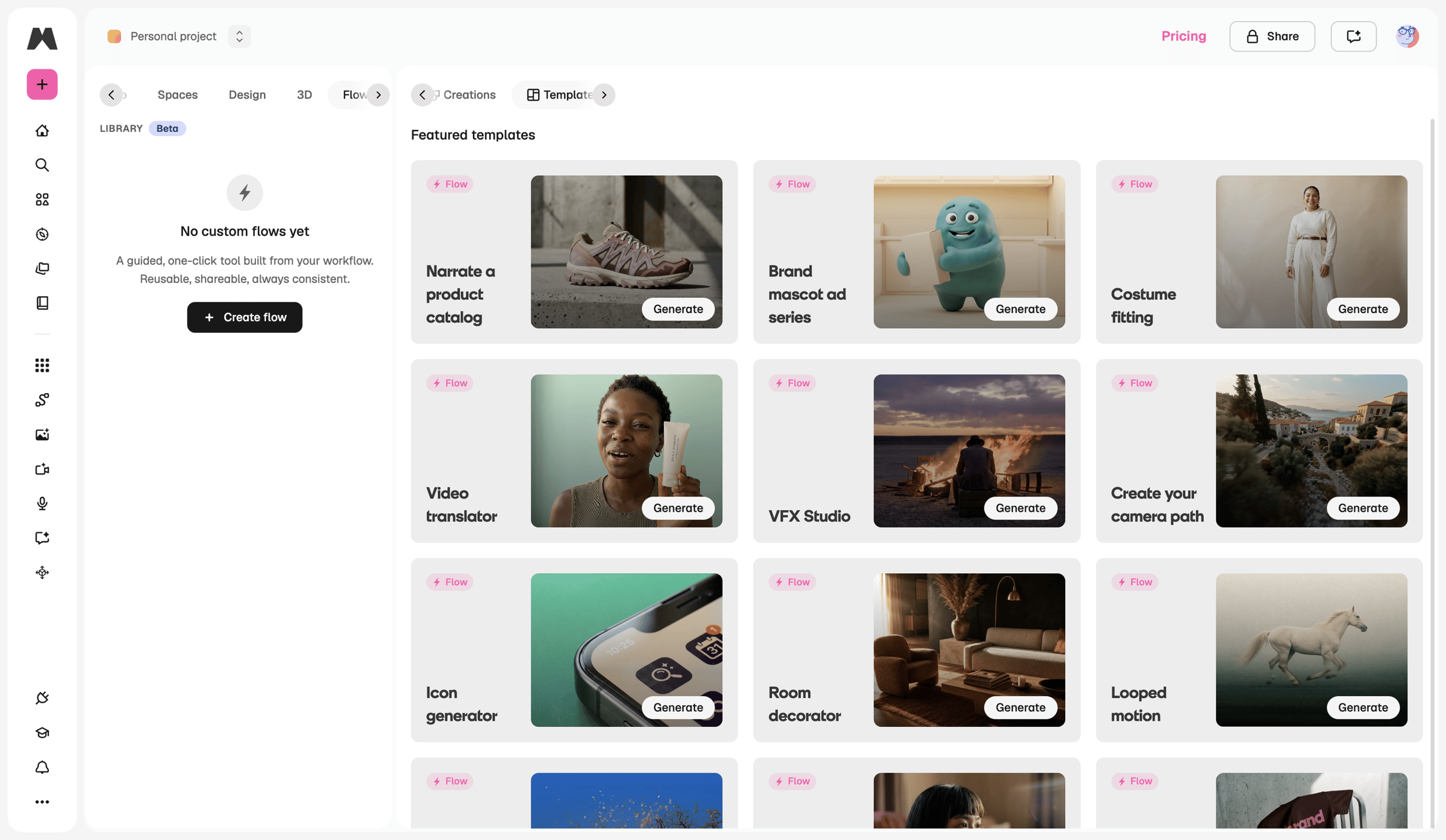The height and width of the screenshot is (840, 1446).
Task: Select the Templates tab
Action: 561,95
